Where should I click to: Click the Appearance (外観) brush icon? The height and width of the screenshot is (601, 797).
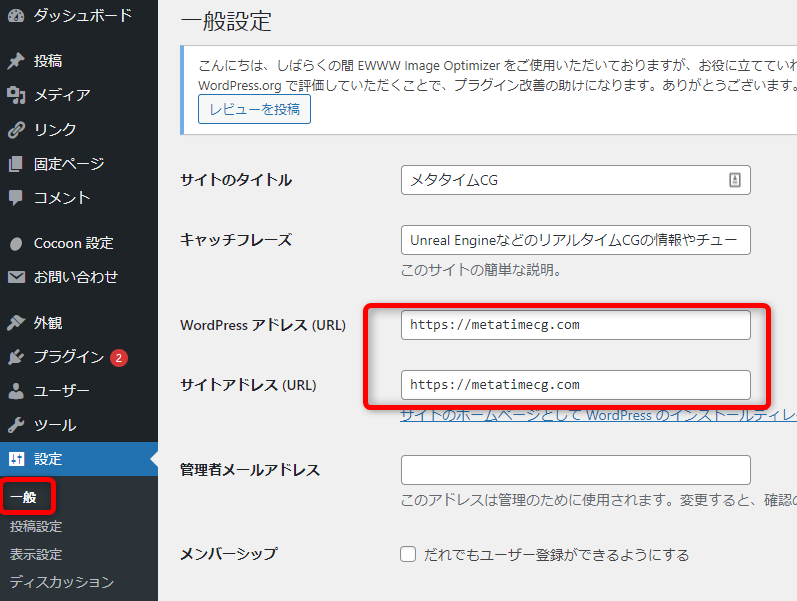point(16,323)
